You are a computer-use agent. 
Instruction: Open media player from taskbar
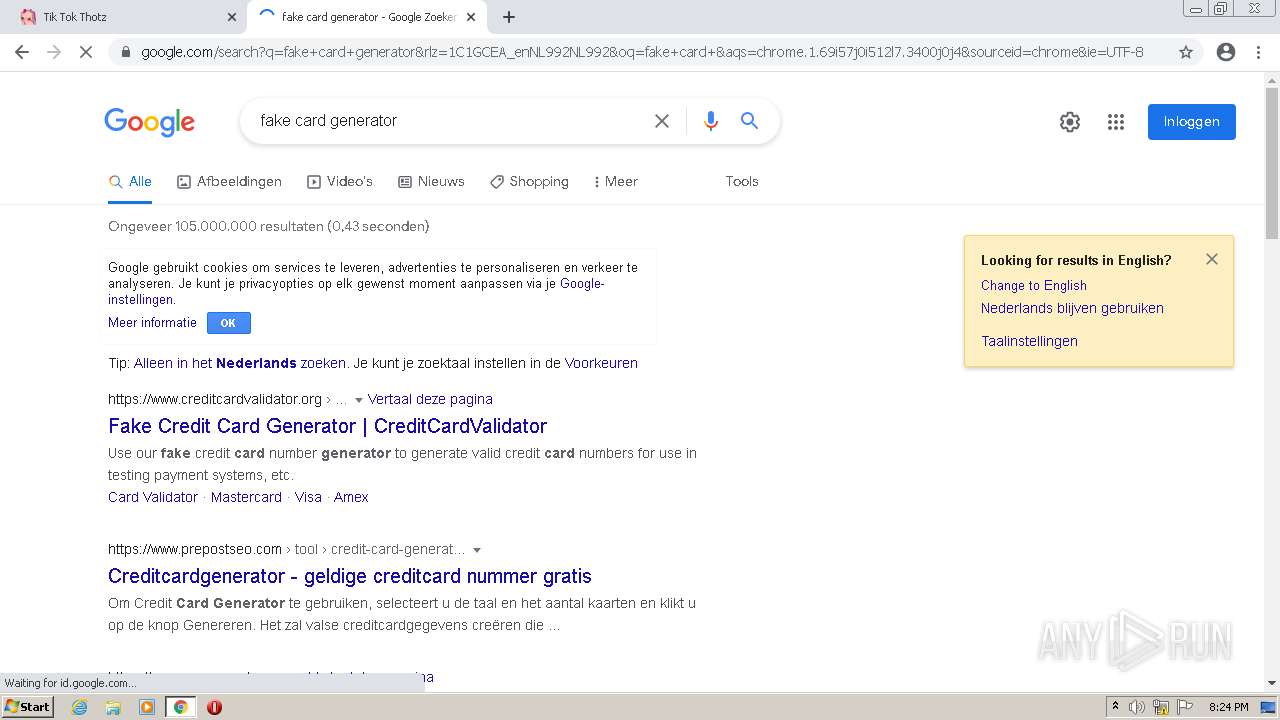pyautogui.click(x=147, y=707)
